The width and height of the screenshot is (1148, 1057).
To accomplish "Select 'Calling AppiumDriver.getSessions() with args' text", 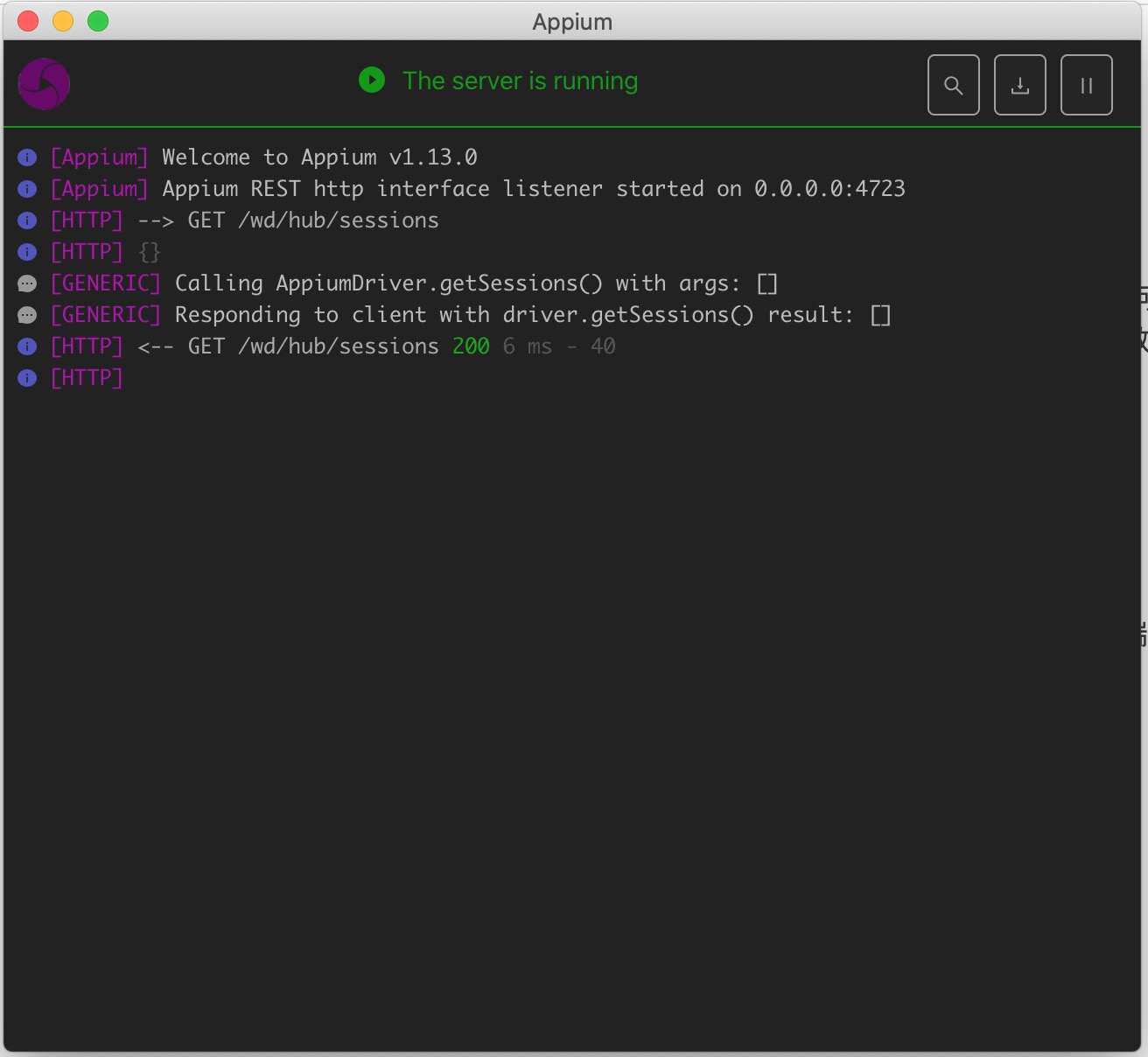I will (x=457, y=283).
